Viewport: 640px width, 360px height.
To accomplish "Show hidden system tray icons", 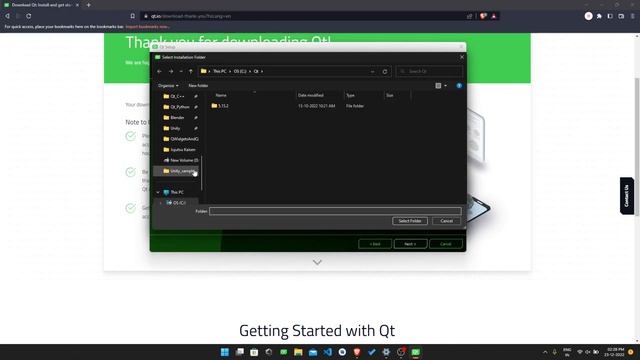I will (x=545, y=352).
